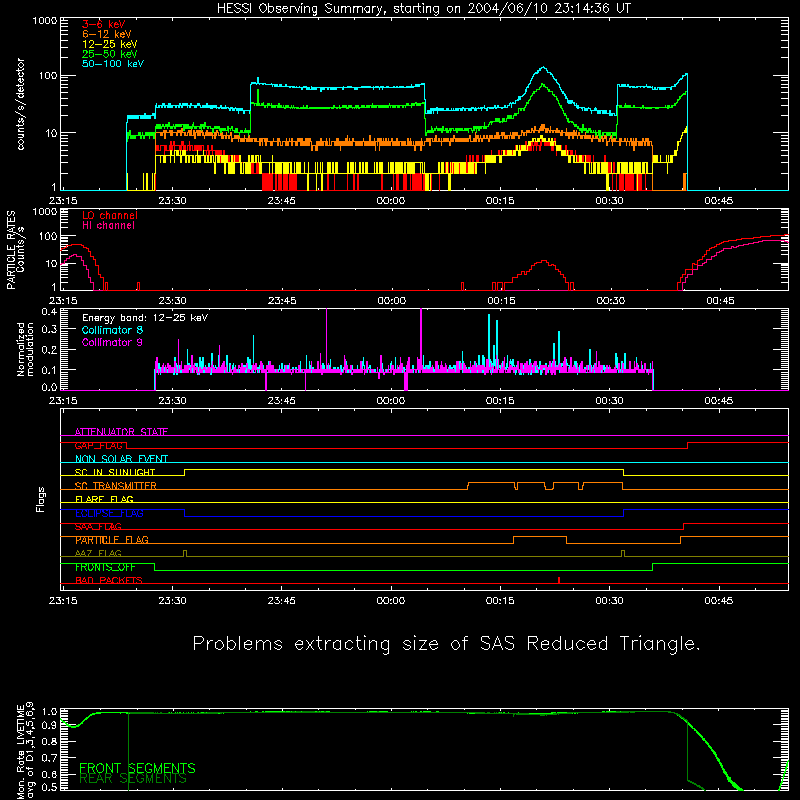Click the PARTICLE_FLAG label
Image resolution: width=800 pixels, height=800 pixels.
112,540
